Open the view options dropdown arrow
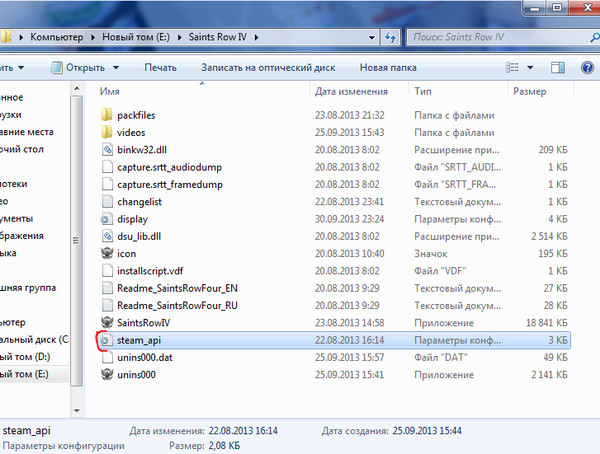This screenshot has height=454, width=600. 530,68
